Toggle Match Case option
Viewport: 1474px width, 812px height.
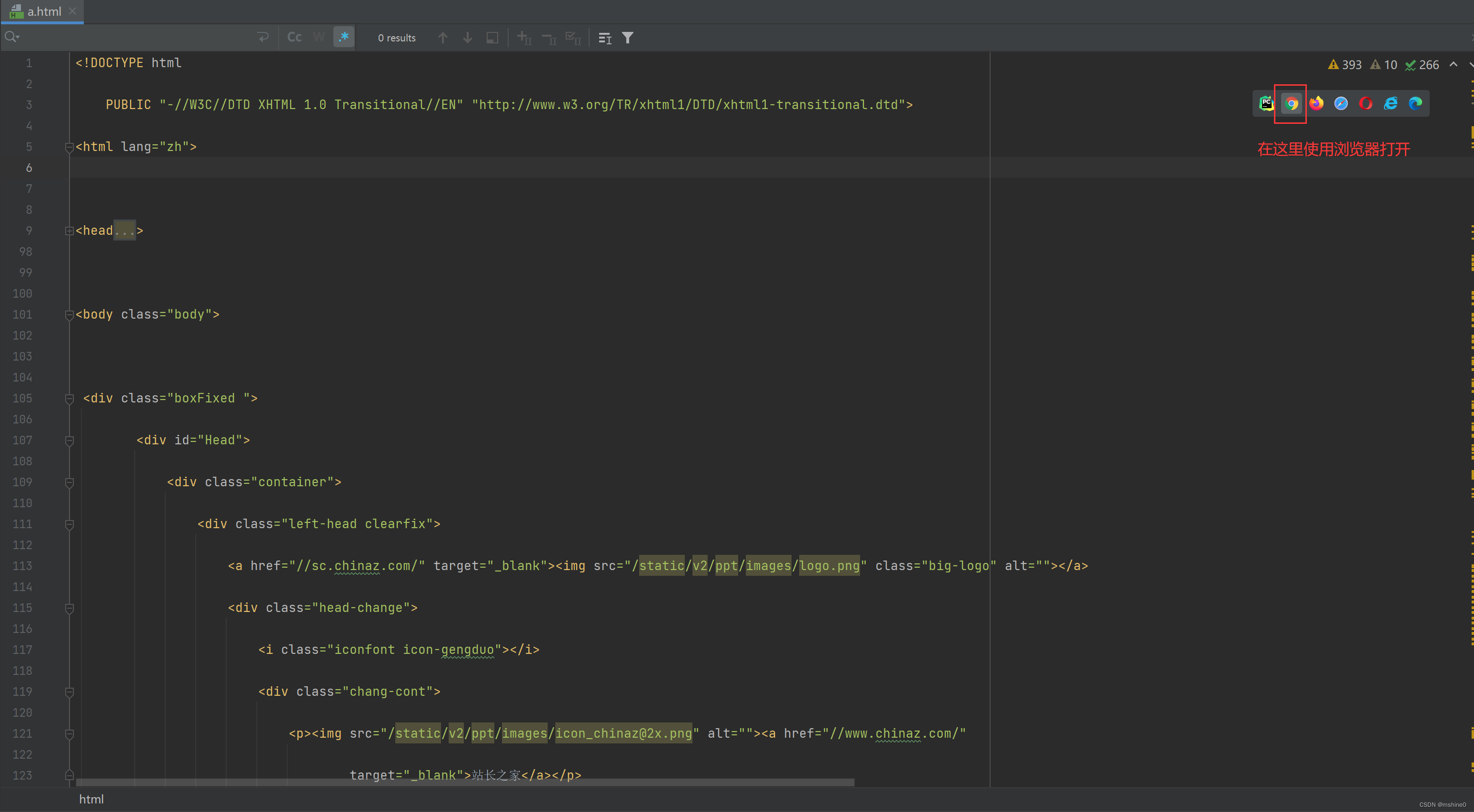tap(294, 38)
